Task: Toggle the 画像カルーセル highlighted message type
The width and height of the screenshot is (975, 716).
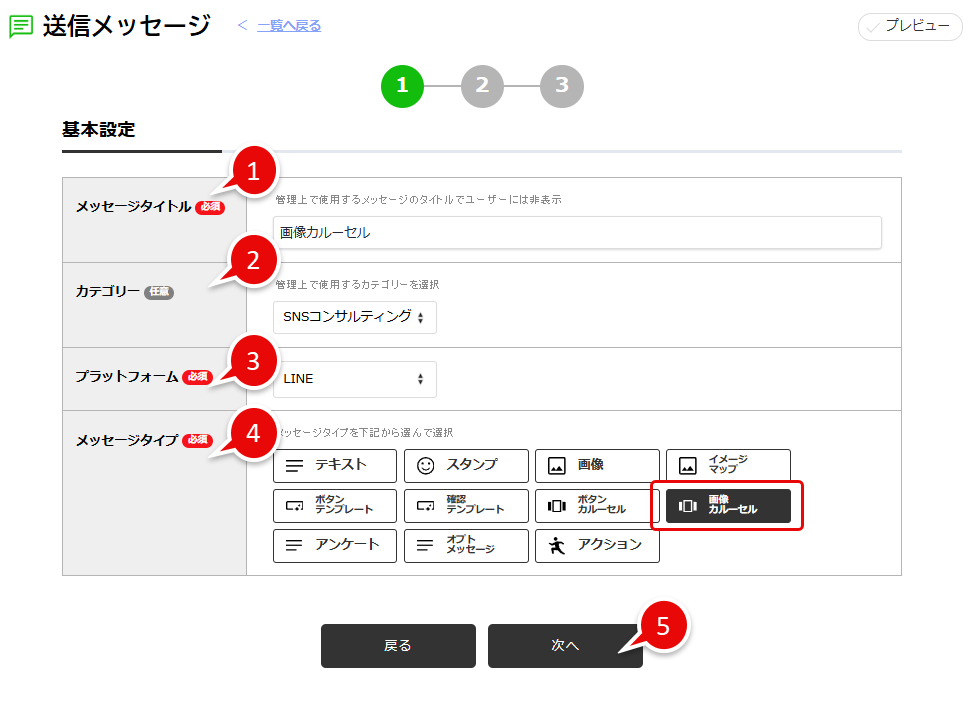Action: click(x=728, y=506)
